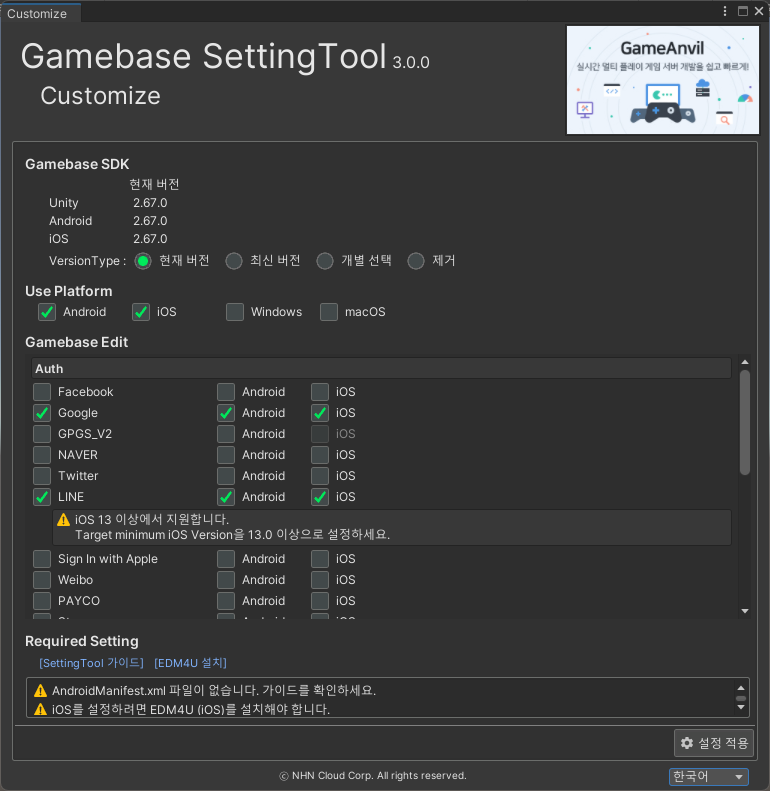Click the AndroidManifest.xml warning icon
770x791 pixels.
(40, 691)
